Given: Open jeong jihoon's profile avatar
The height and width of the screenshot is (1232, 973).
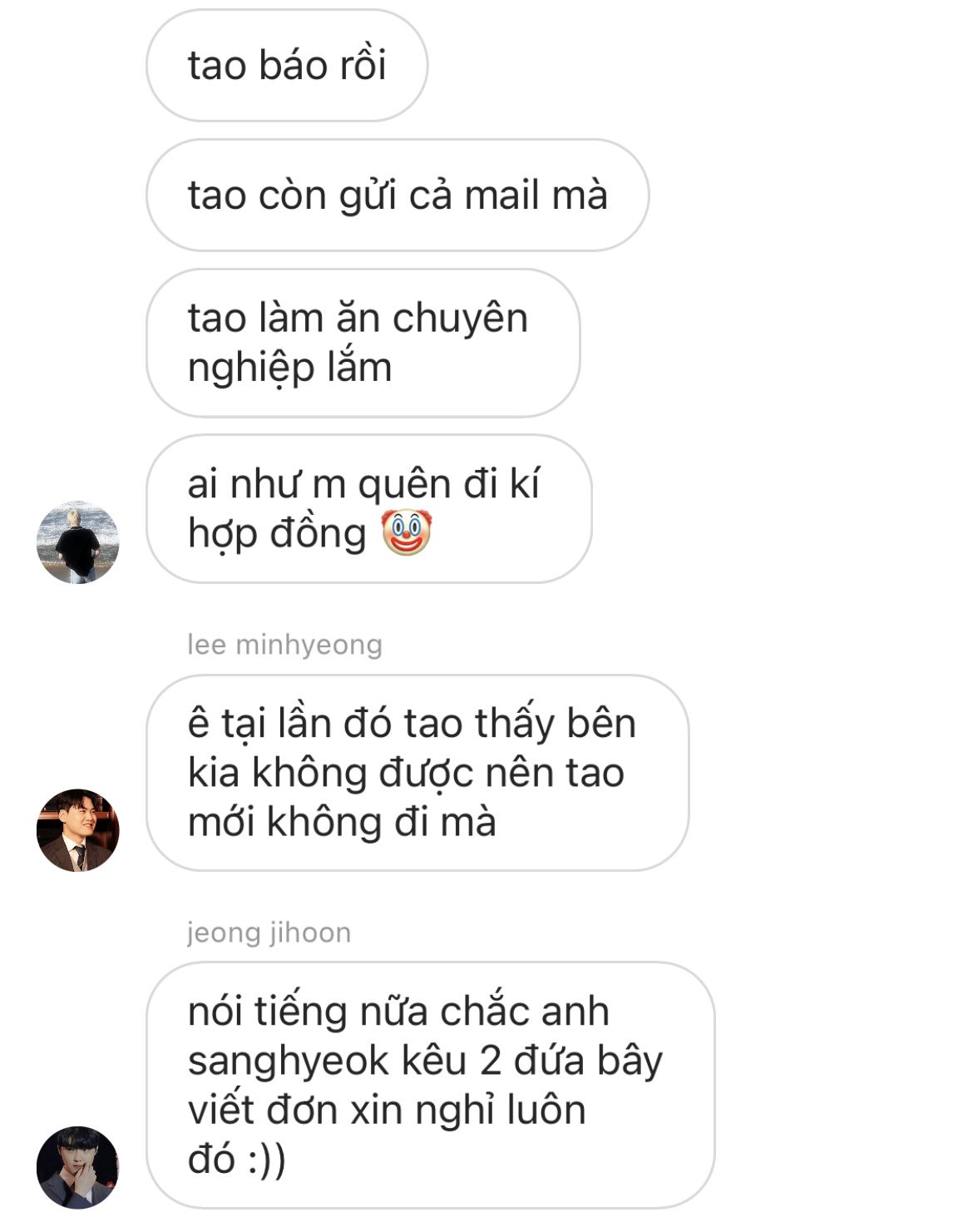Looking at the screenshot, I should [x=78, y=1167].
